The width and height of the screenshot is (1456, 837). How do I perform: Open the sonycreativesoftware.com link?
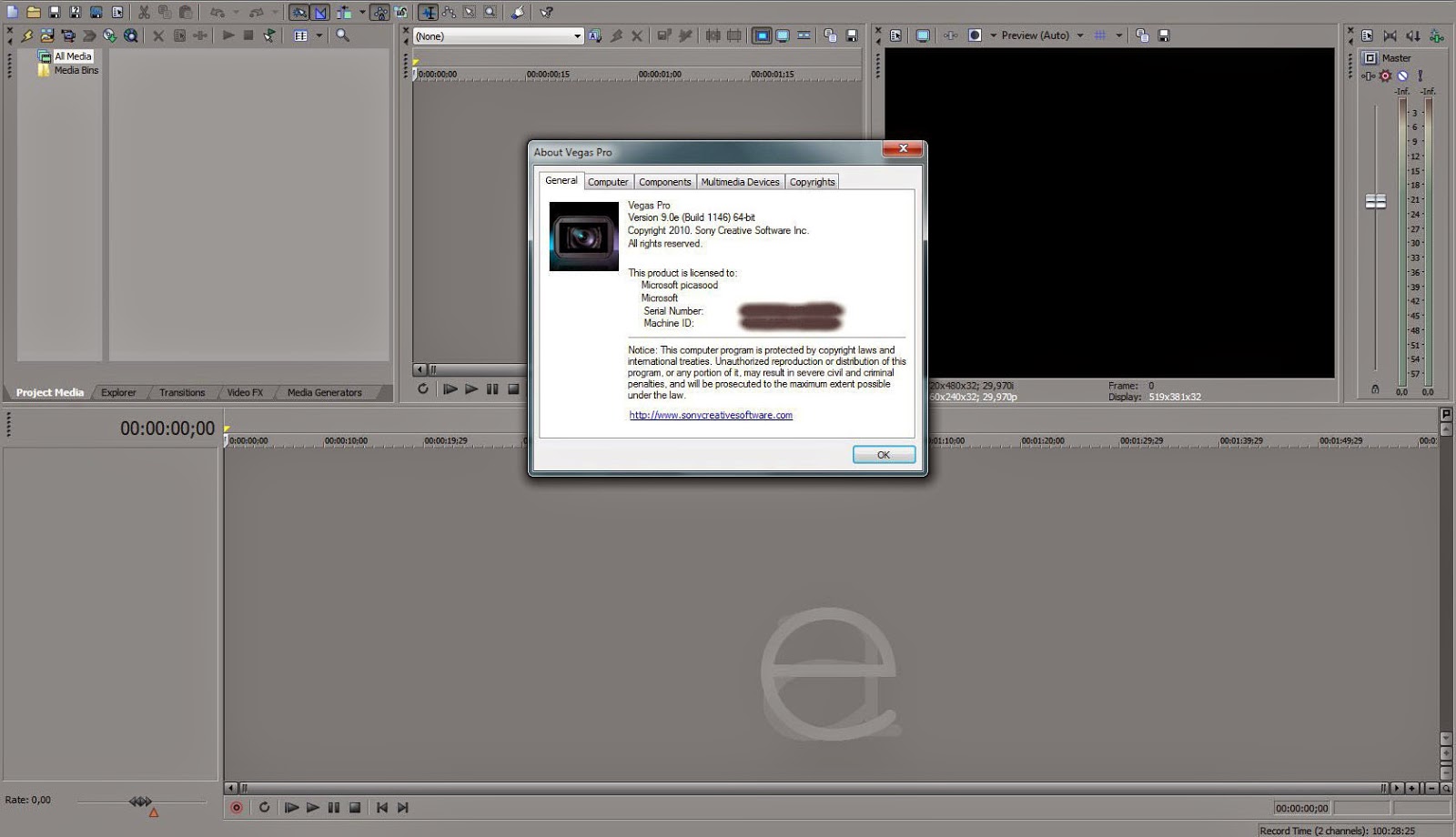[x=711, y=415]
